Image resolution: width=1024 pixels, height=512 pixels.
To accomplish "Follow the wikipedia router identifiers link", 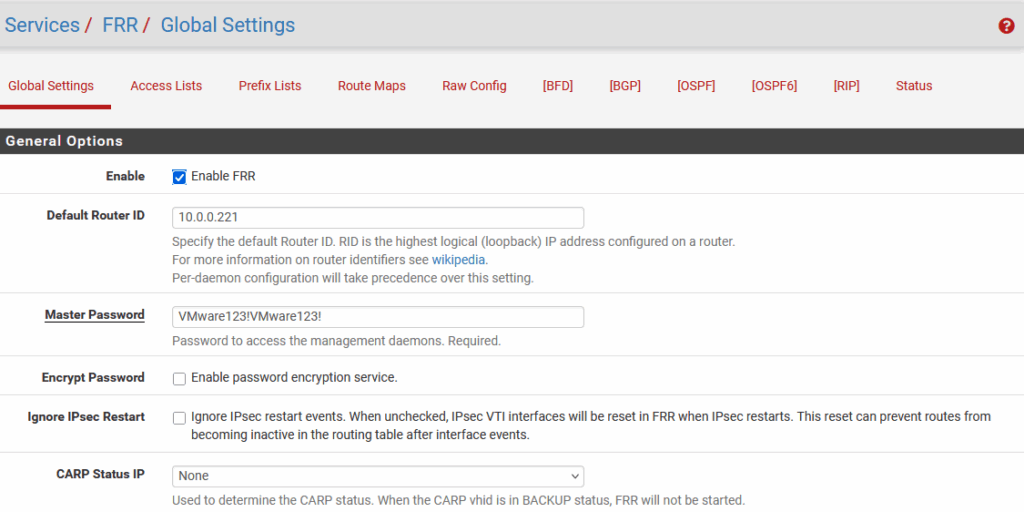I will [x=458, y=260].
